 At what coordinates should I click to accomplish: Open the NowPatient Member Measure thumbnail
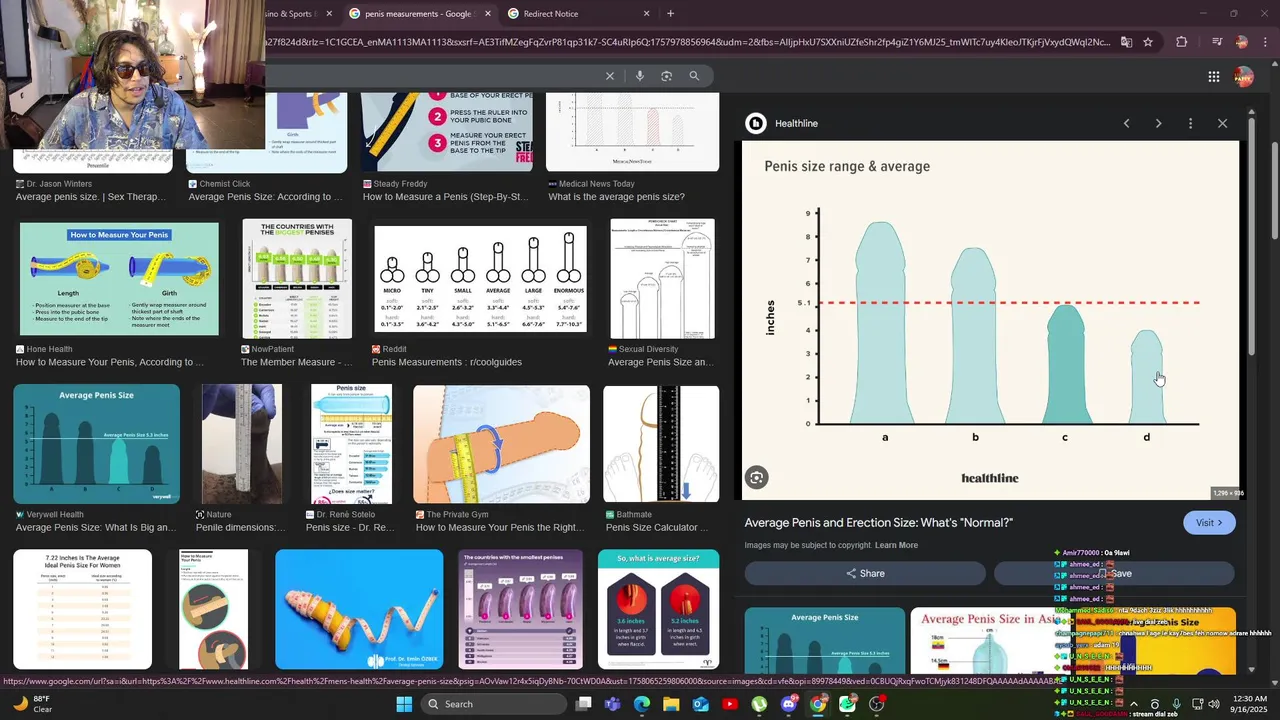(x=297, y=279)
